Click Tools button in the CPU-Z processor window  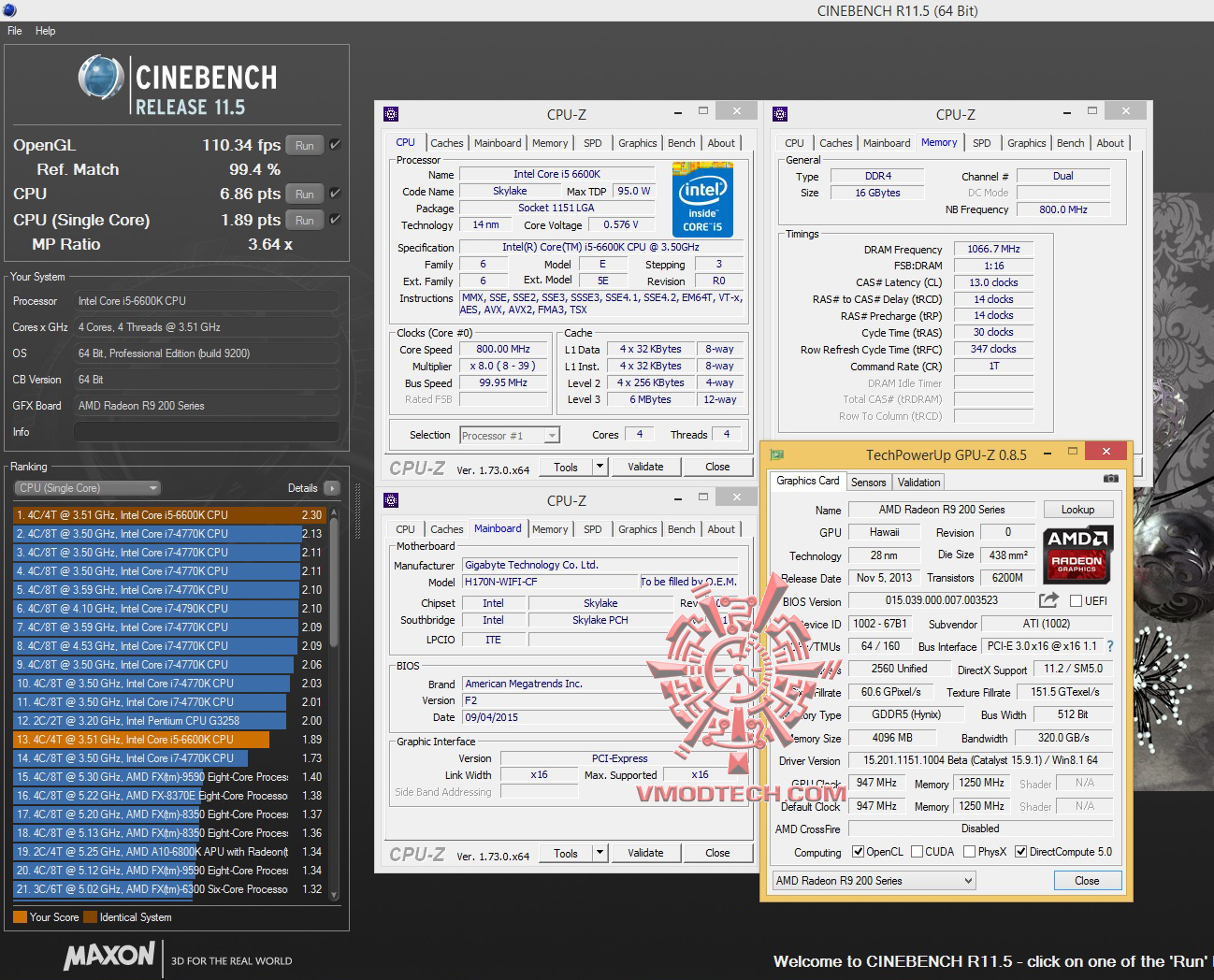pyautogui.click(x=566, y=467)
